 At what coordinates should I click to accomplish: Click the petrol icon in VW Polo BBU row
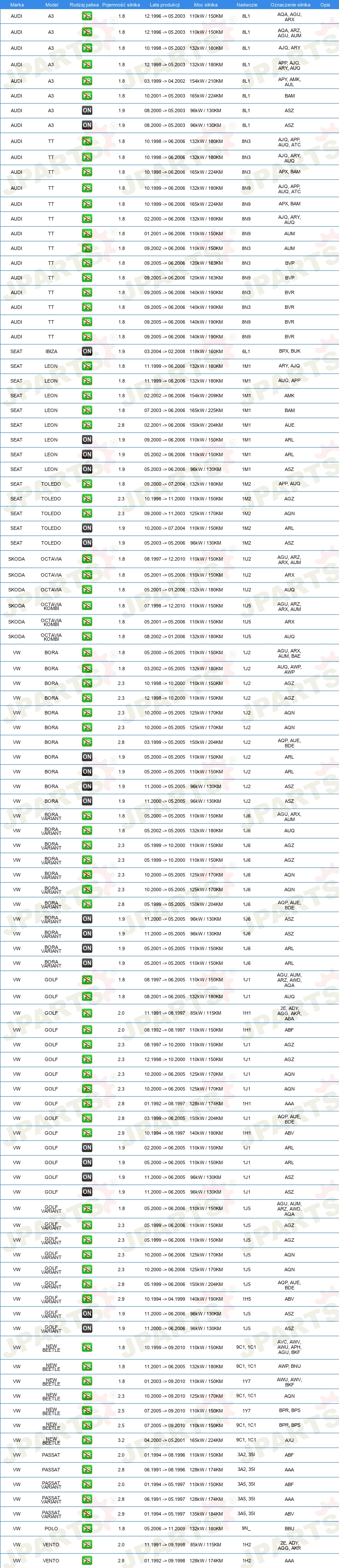[87, 1529]
